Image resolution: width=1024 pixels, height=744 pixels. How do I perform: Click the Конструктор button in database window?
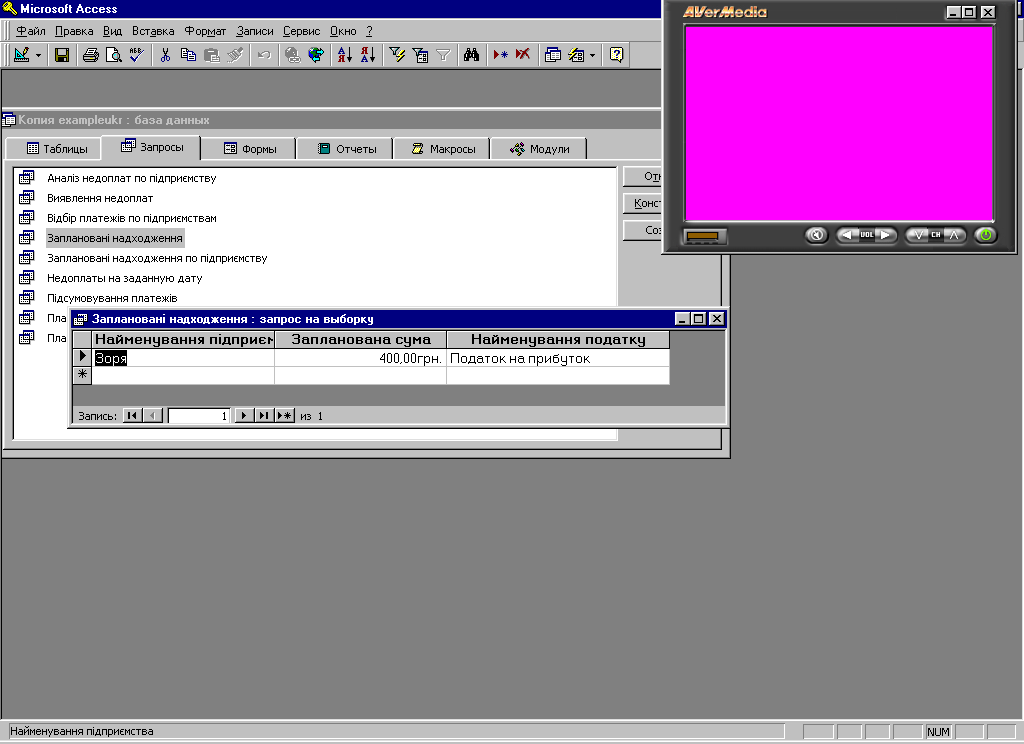[643, 203]
